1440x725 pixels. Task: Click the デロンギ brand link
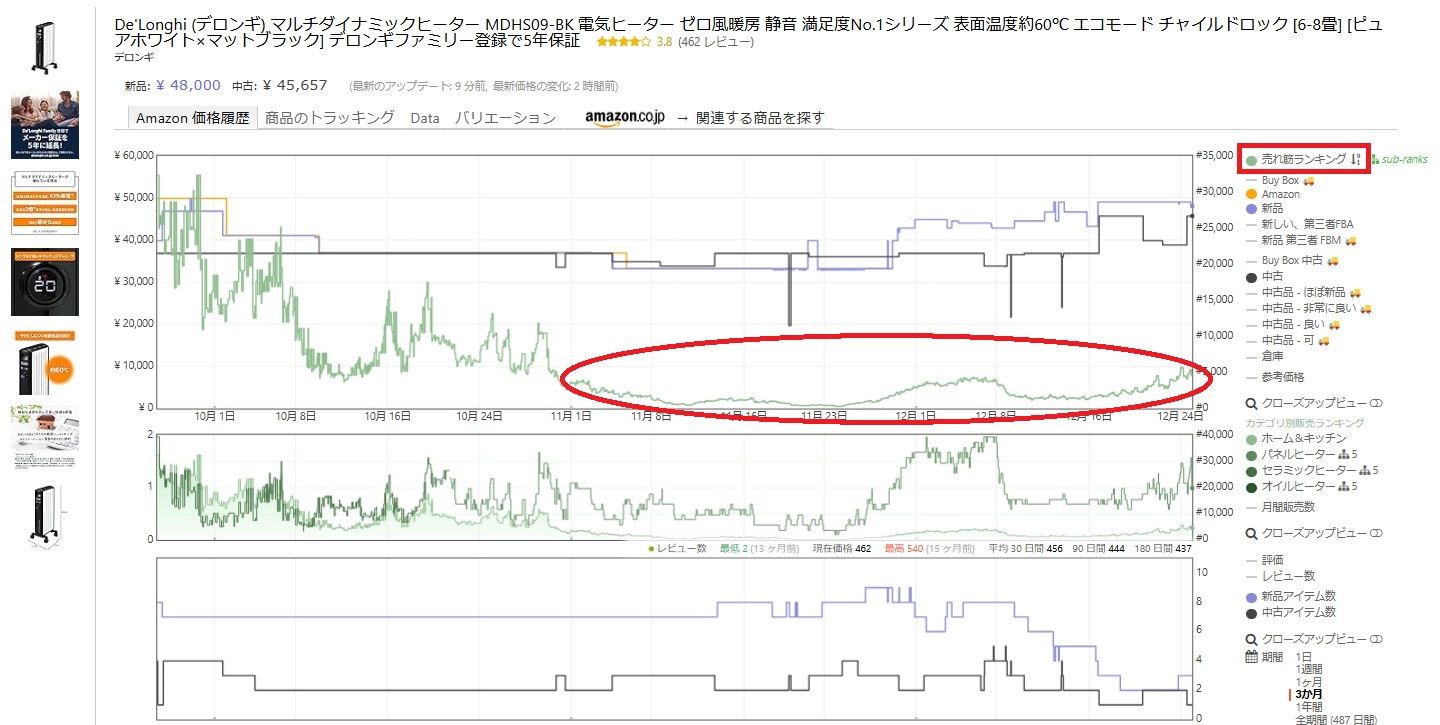click(132, 57)
